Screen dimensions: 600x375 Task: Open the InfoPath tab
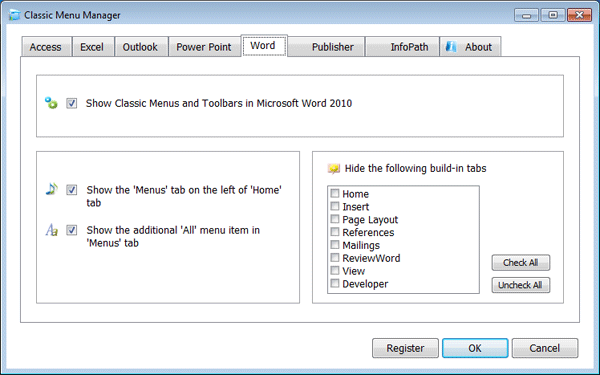pos(402,47)
